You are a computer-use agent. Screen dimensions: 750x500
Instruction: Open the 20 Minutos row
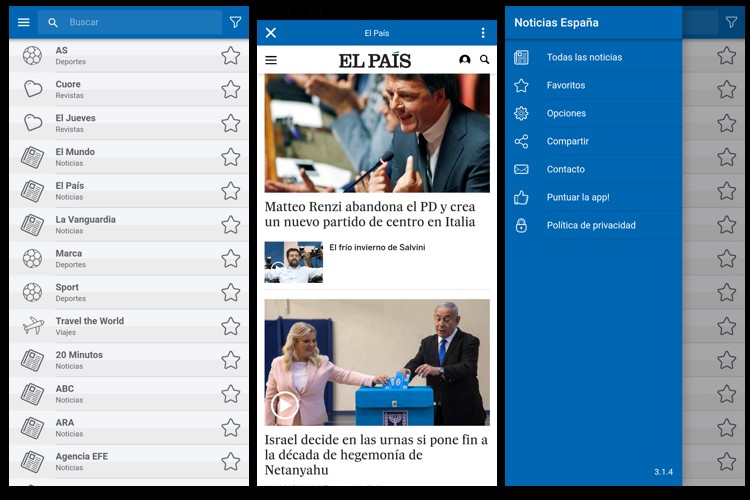pos(129,360)
